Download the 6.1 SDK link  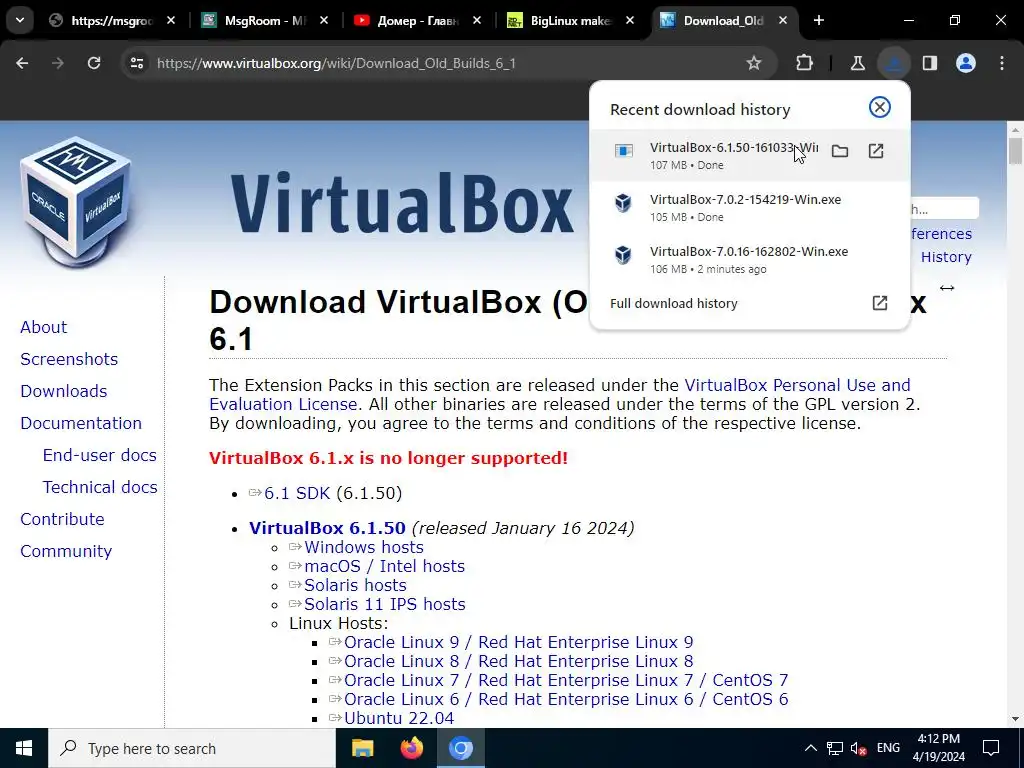click(x=296, y=493)
